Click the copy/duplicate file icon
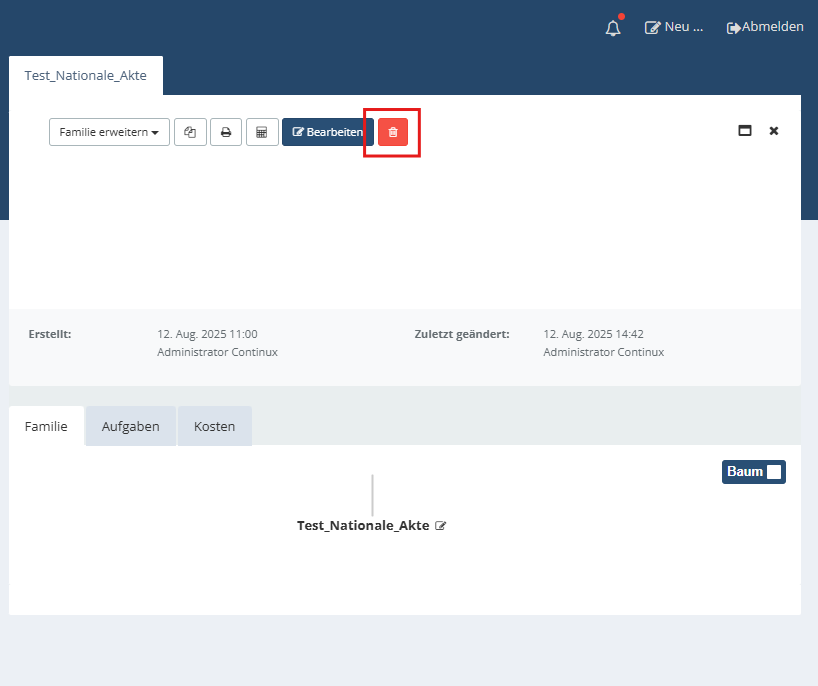Viewport: 818px width, 686px height. click(190, 132)
